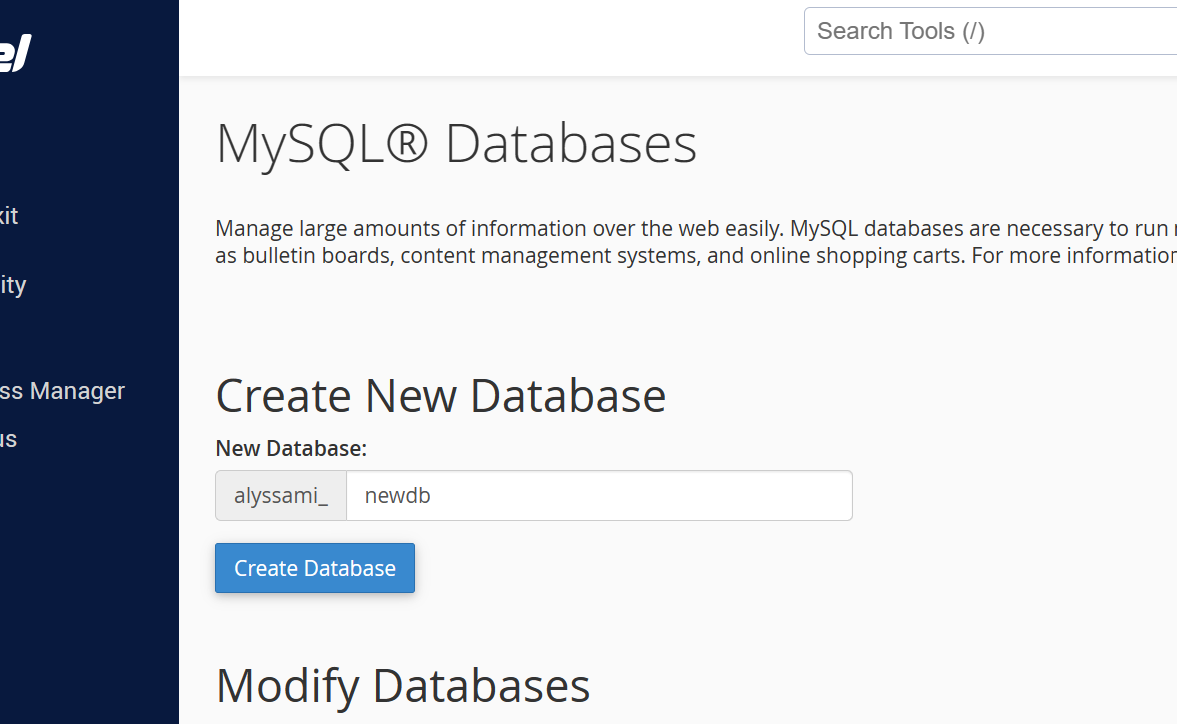Click the Search Tools input box
This screenshot has width=1177, height=724.
coord(990,32)
